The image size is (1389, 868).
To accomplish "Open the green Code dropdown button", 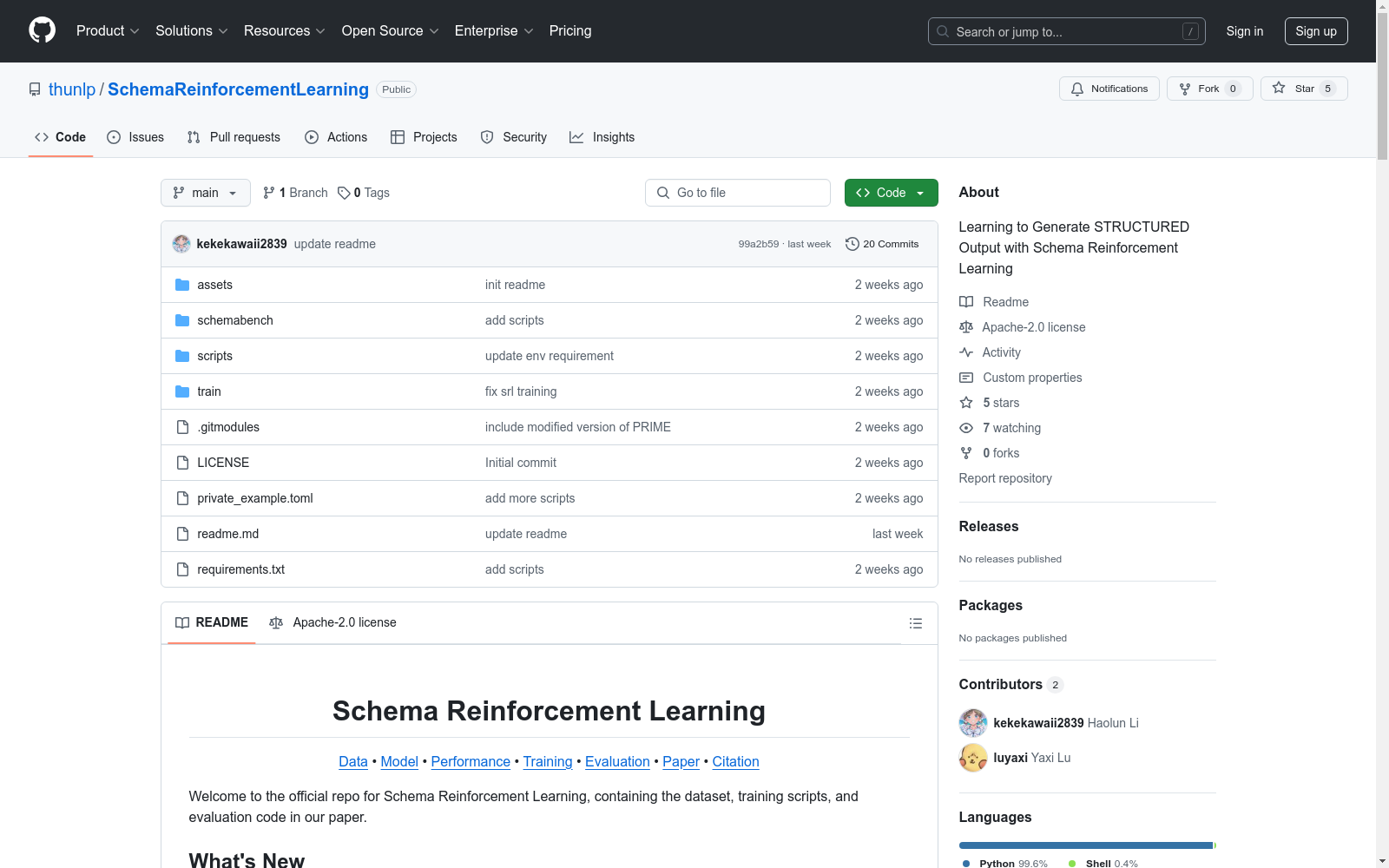I will coord(892,193).
